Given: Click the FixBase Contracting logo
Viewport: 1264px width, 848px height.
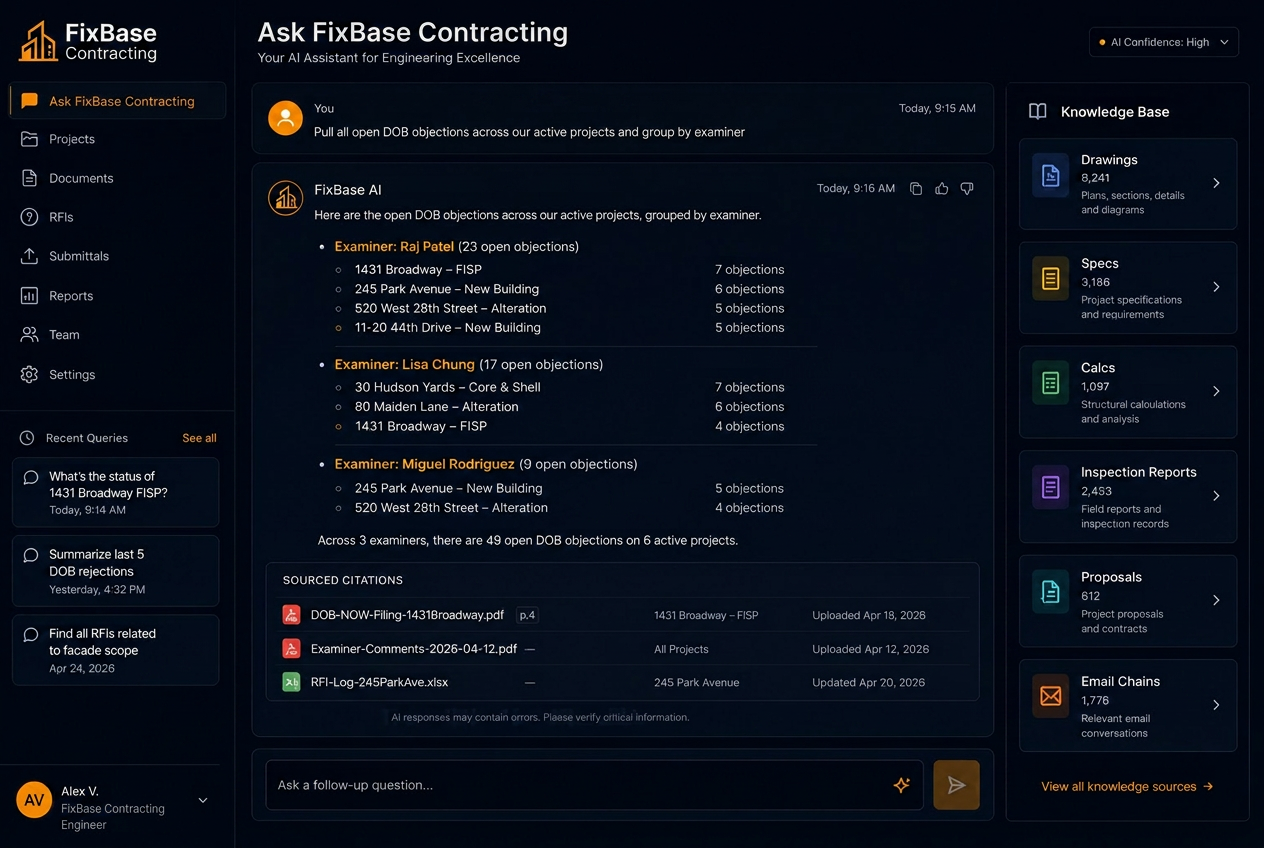Looking at the screenshot, I should [88, 41].
